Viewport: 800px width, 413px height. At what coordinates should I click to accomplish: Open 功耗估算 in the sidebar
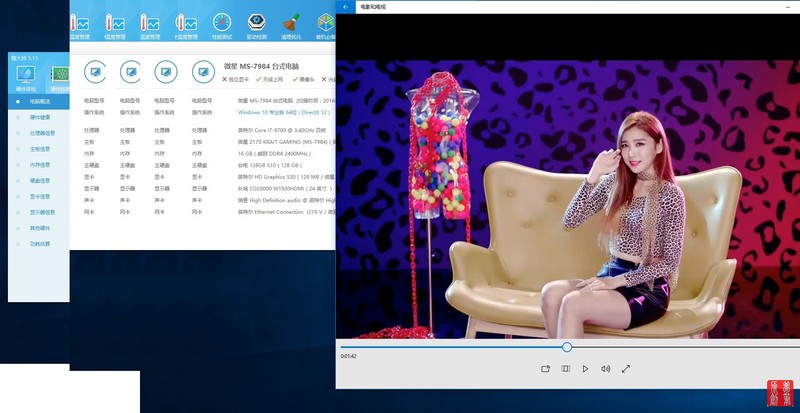coord(39,244)
